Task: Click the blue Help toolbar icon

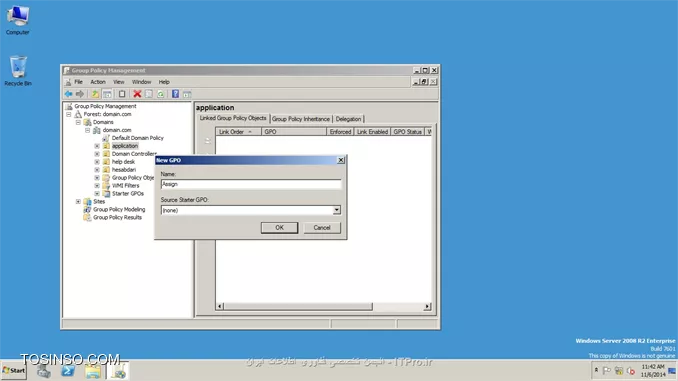Action: click(175, 94)
